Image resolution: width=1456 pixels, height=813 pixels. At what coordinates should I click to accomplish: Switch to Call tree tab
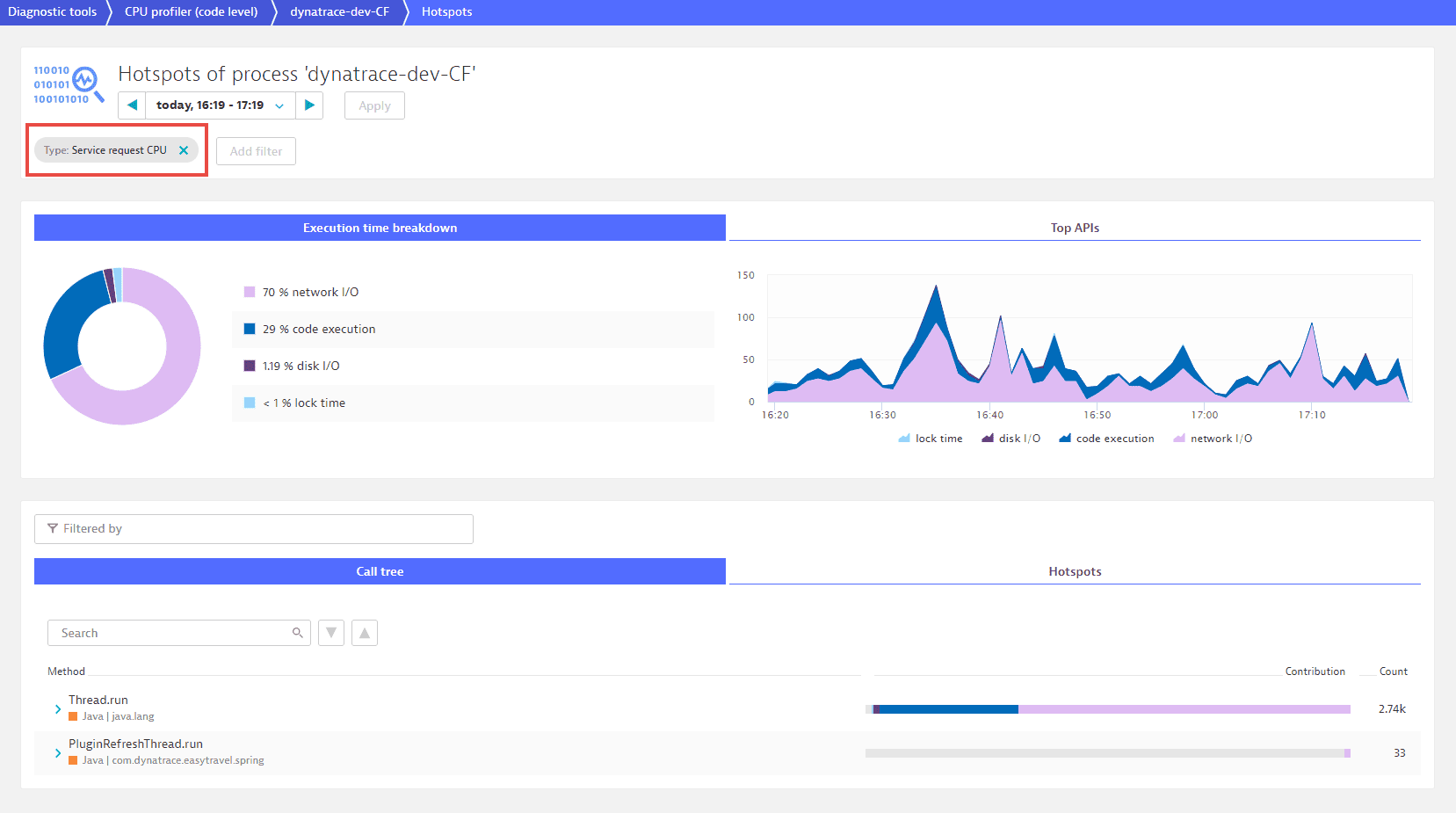(x=380, y=571)
